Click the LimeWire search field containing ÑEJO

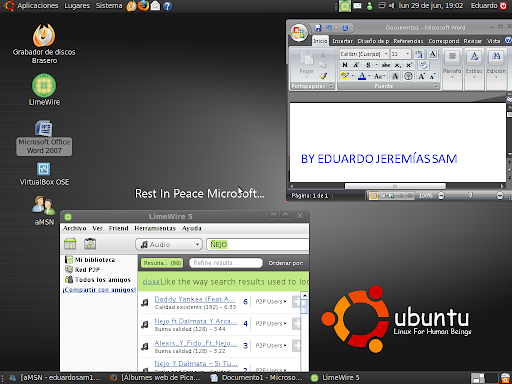pyautogui.click(x=257, y=245)
